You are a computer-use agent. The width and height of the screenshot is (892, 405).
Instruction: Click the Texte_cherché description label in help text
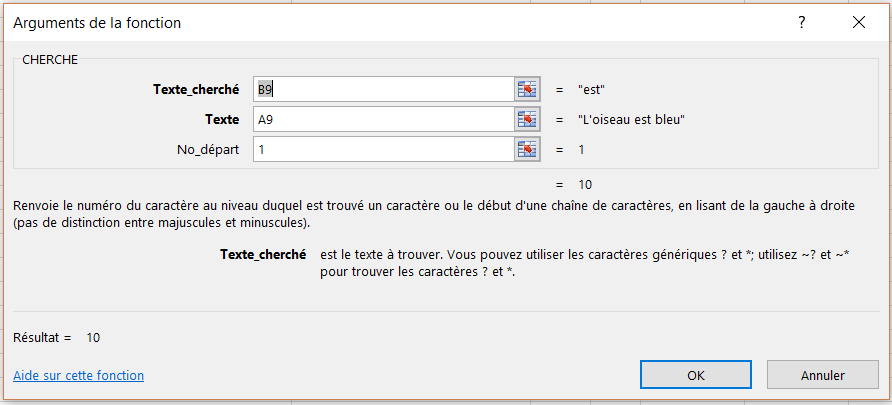(263, 254)
